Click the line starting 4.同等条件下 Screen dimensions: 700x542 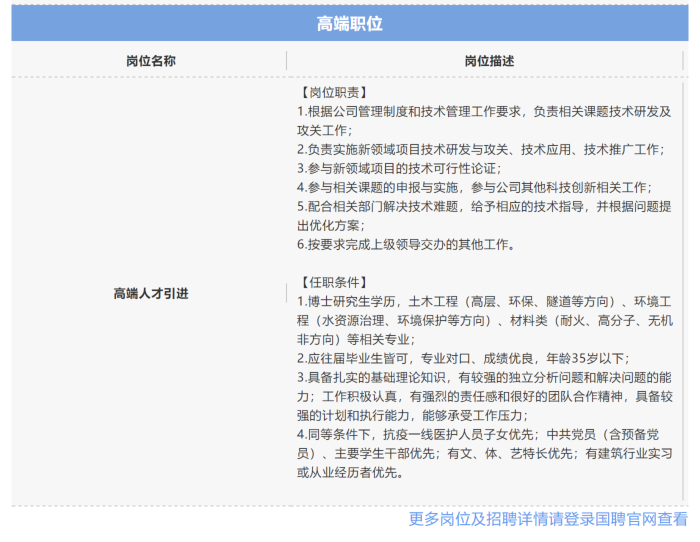478,434
